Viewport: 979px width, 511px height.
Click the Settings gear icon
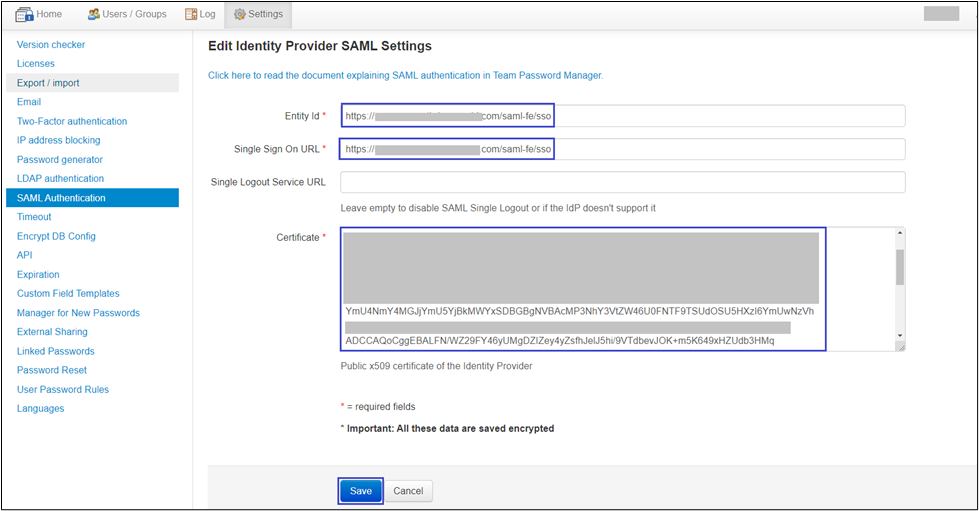point(240,14)
